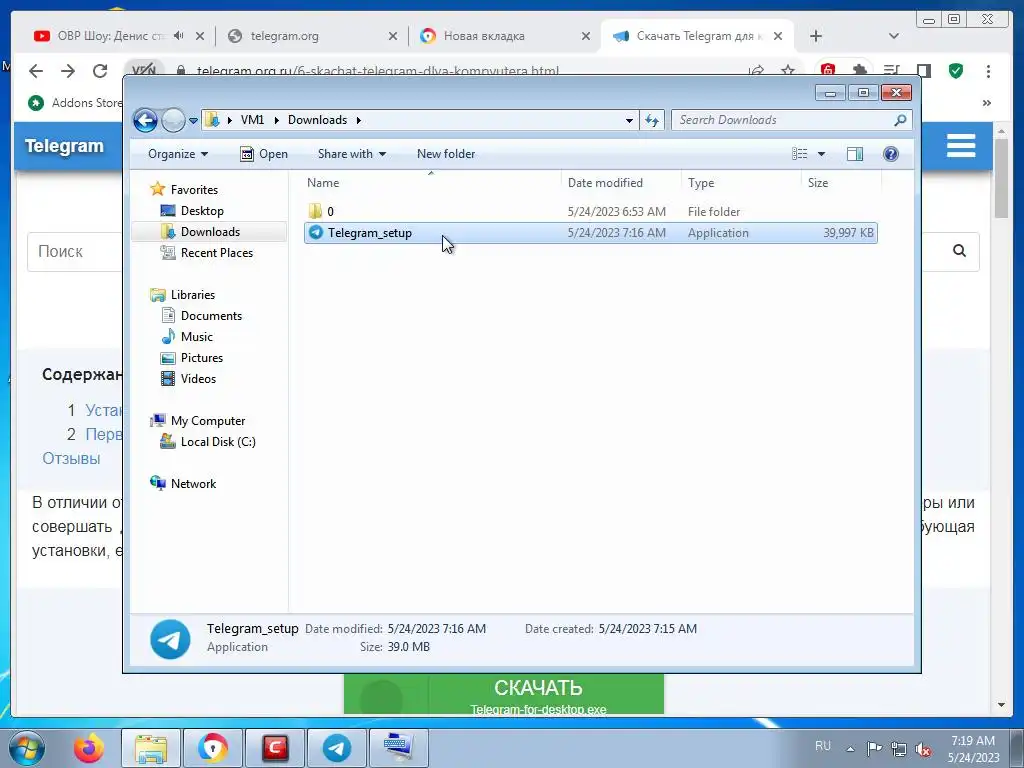1024x768 pixels.
Task: Click the Telegram_setup file icon in list
Action: pos(315,232)
